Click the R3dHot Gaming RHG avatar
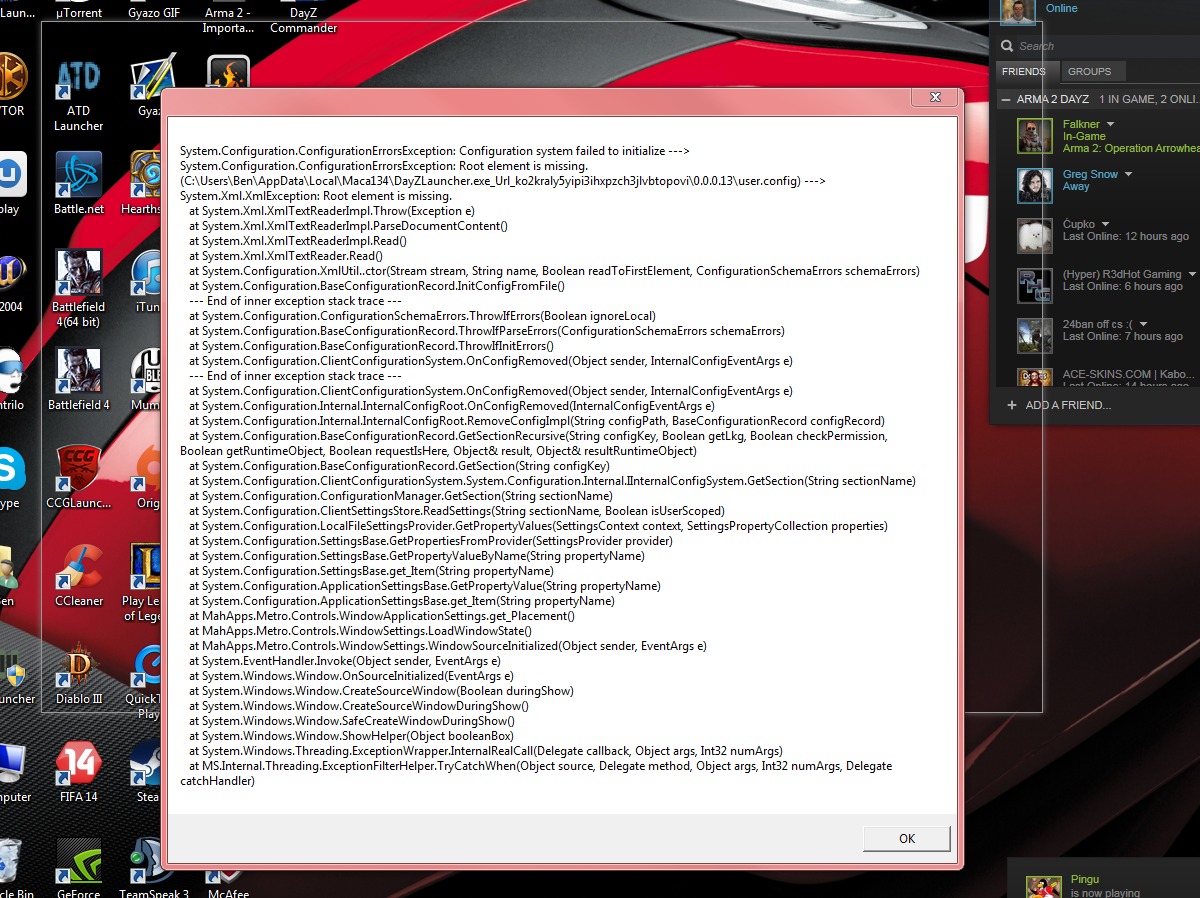This screenshot has height=898, width=1200. coord(1035,286)
